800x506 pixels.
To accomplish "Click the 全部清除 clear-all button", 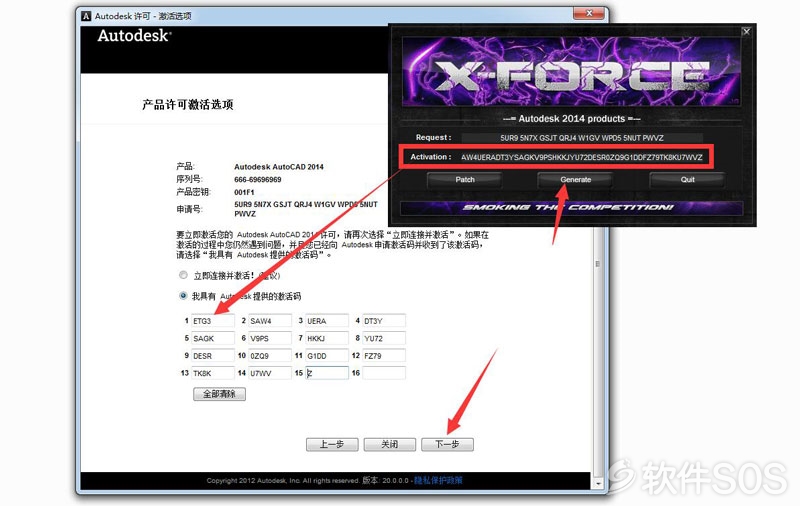I will (219, 394).
